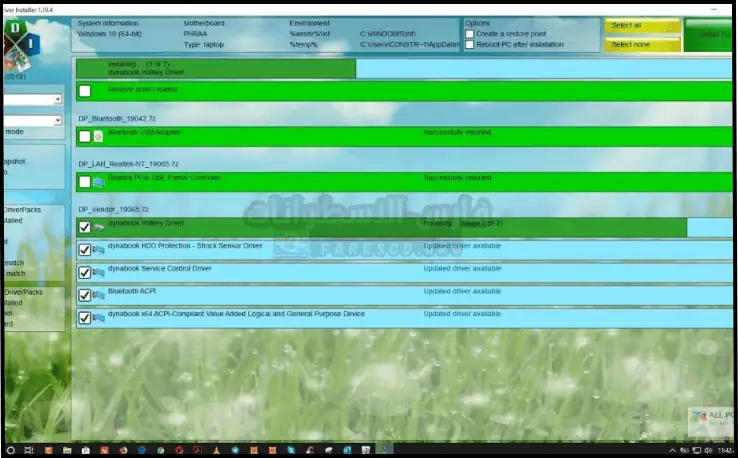Click the Bluetooth ACPI device icon
The image size is (738, 458).
click(98, 296)
